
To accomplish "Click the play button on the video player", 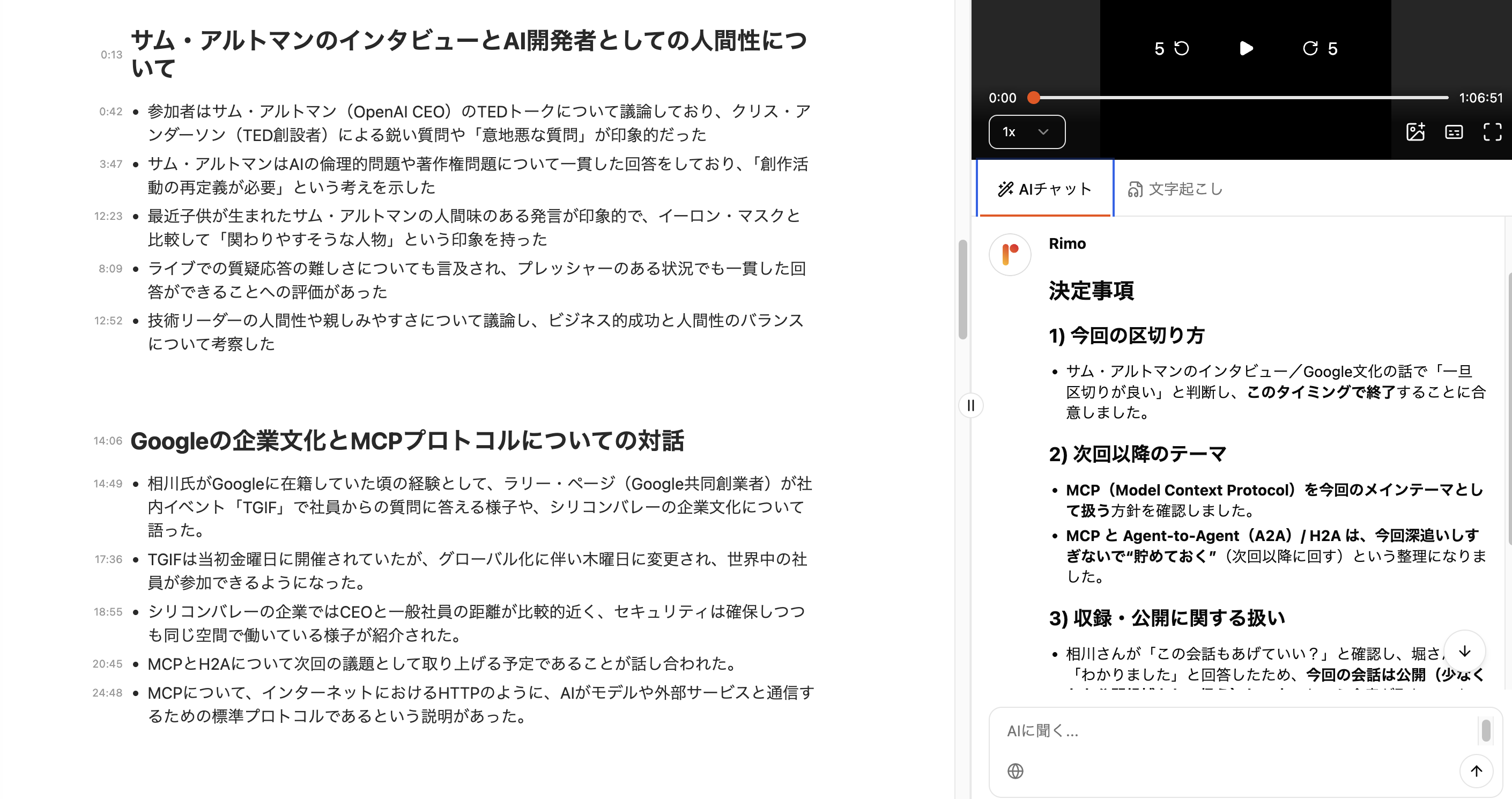I will coord(1247,49).
